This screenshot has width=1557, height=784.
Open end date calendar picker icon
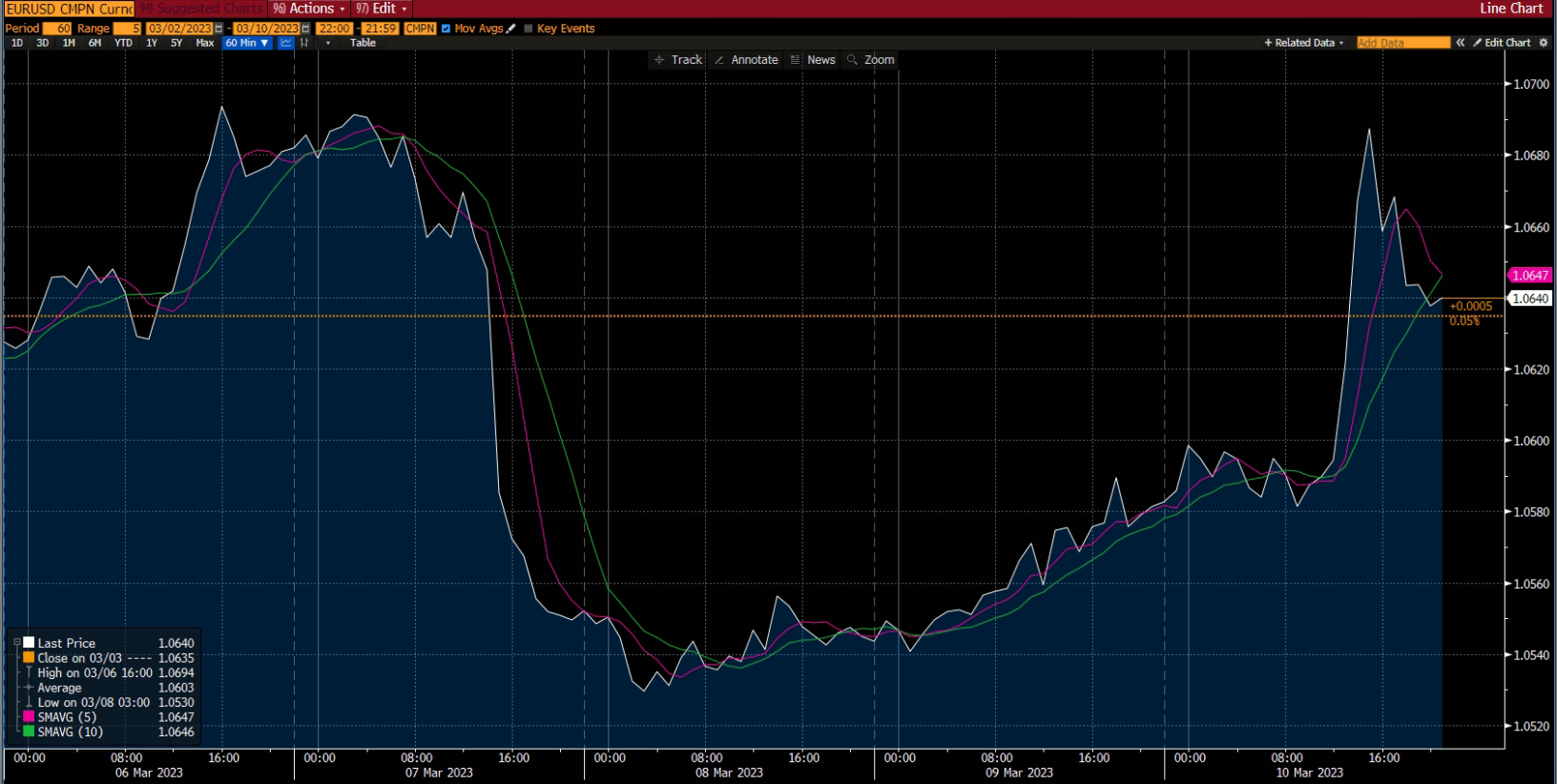click(x=306, y=29)
